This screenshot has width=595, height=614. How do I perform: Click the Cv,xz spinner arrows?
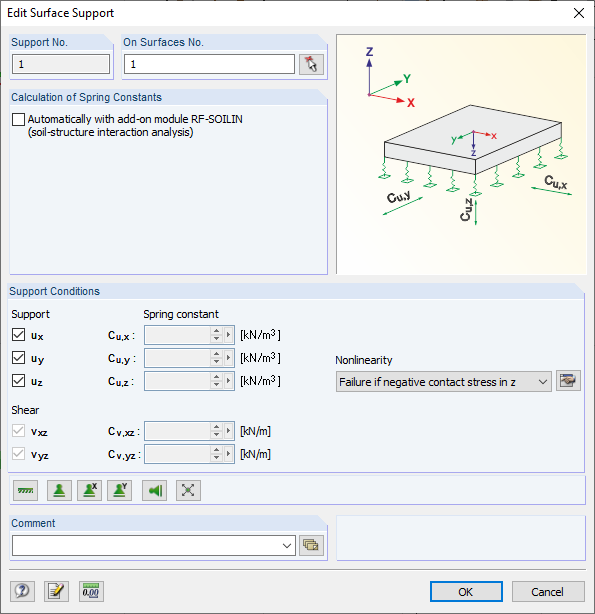[216, 431]
